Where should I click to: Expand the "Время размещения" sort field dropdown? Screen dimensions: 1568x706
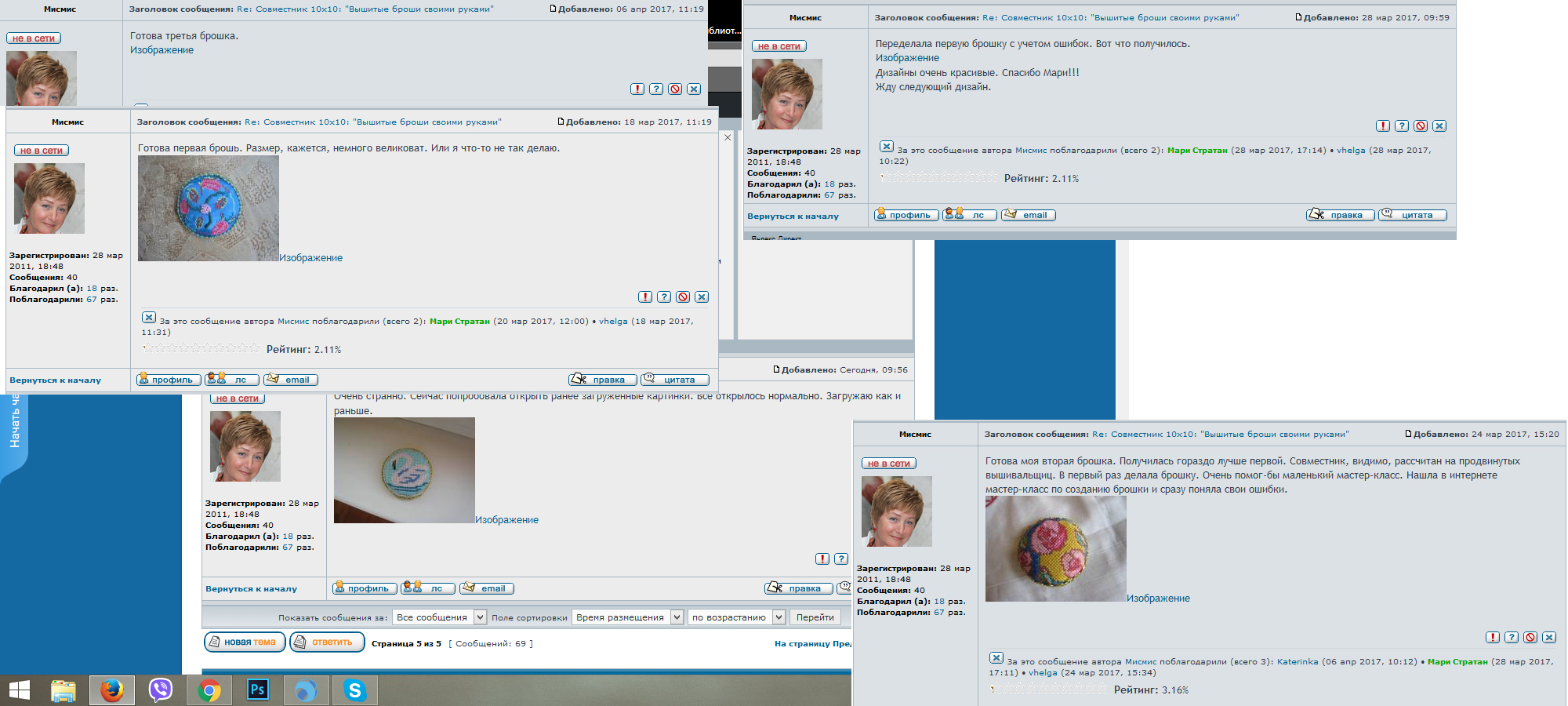point(627,617)
